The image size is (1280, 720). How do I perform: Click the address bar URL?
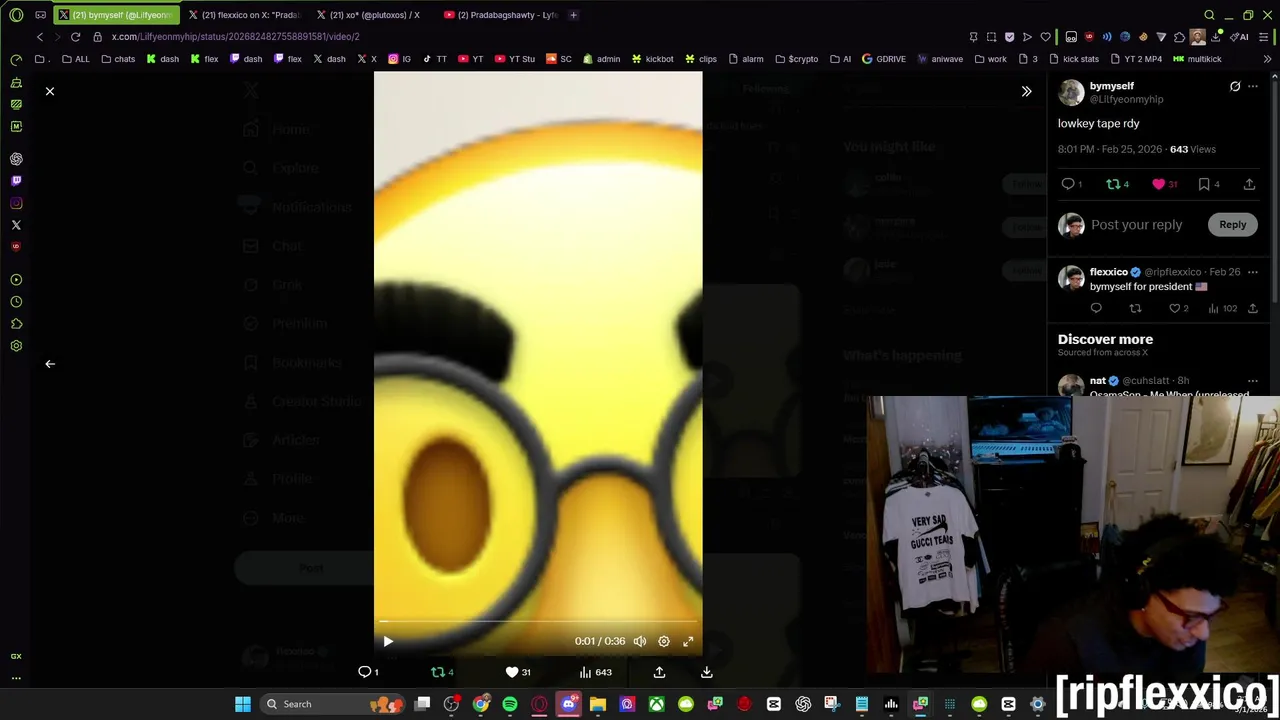235,37
